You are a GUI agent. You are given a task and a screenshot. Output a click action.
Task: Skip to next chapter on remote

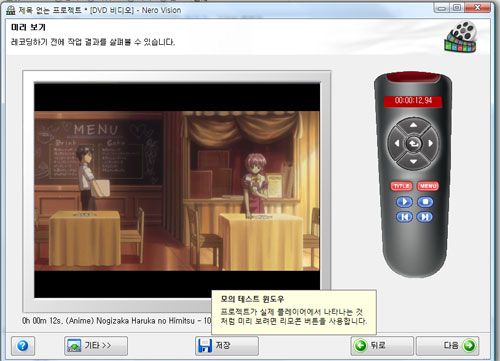pos(425,217)
